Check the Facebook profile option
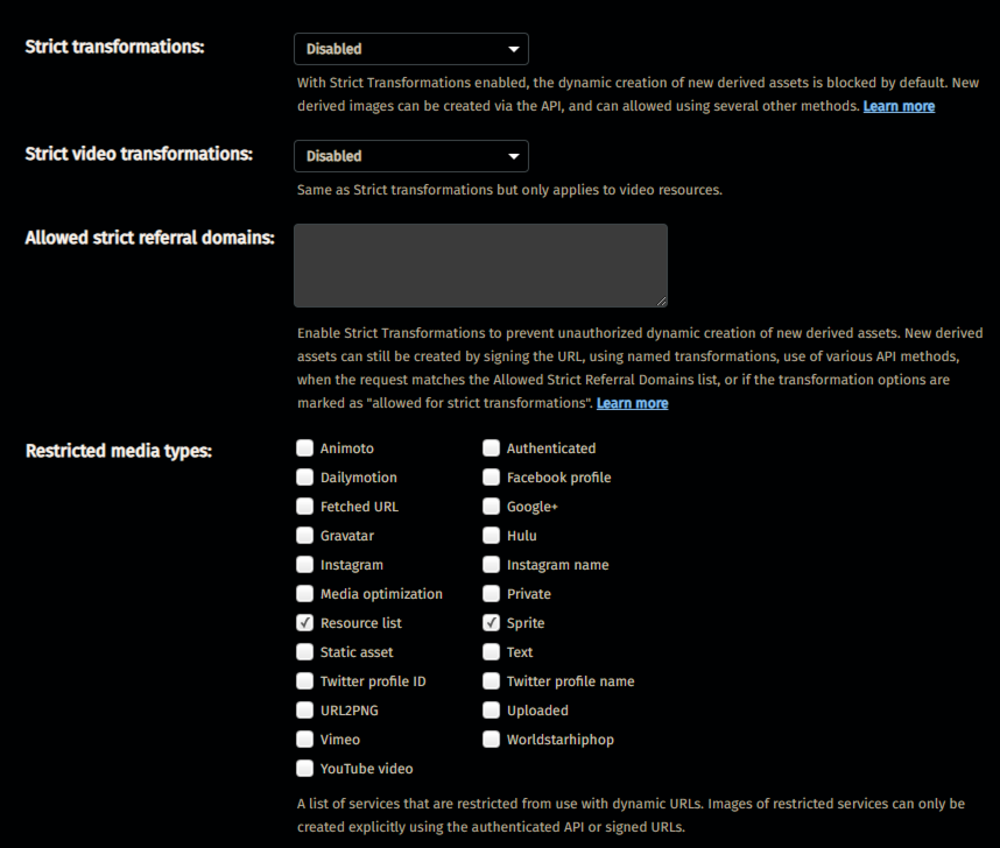Screen dimensions: 1000x848 point(491,477)
